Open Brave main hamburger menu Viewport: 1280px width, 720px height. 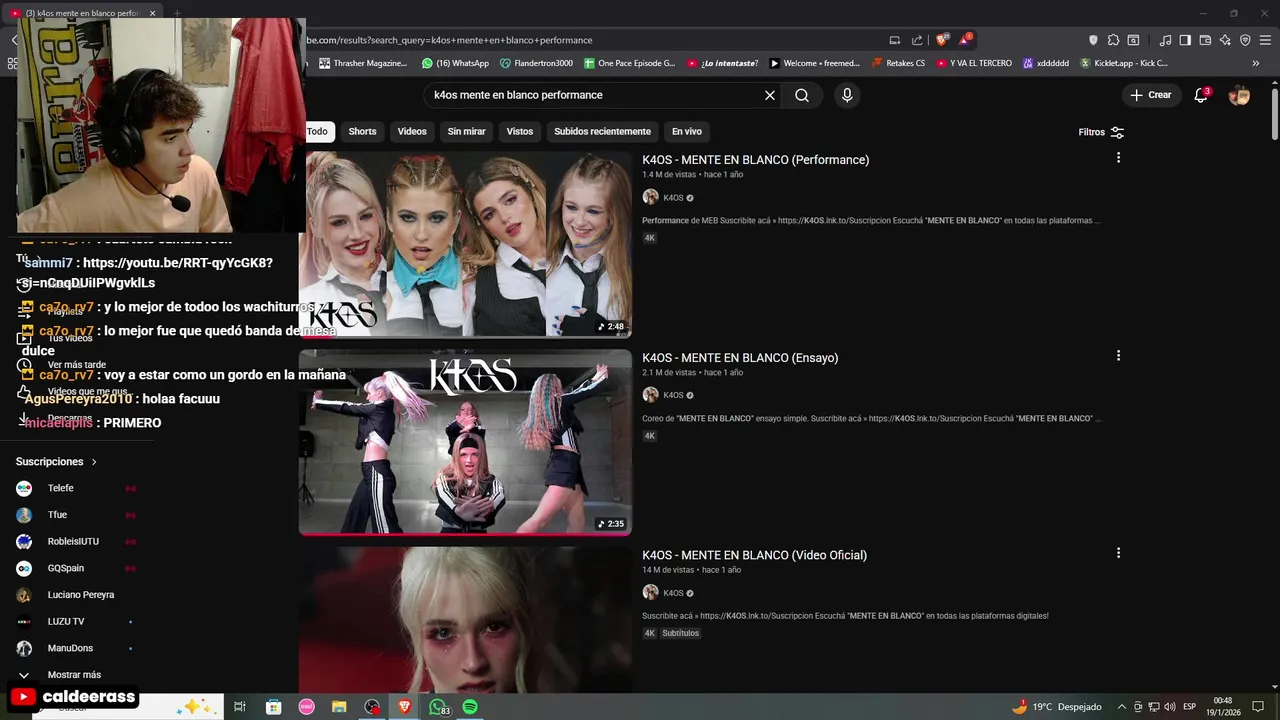1265,40
